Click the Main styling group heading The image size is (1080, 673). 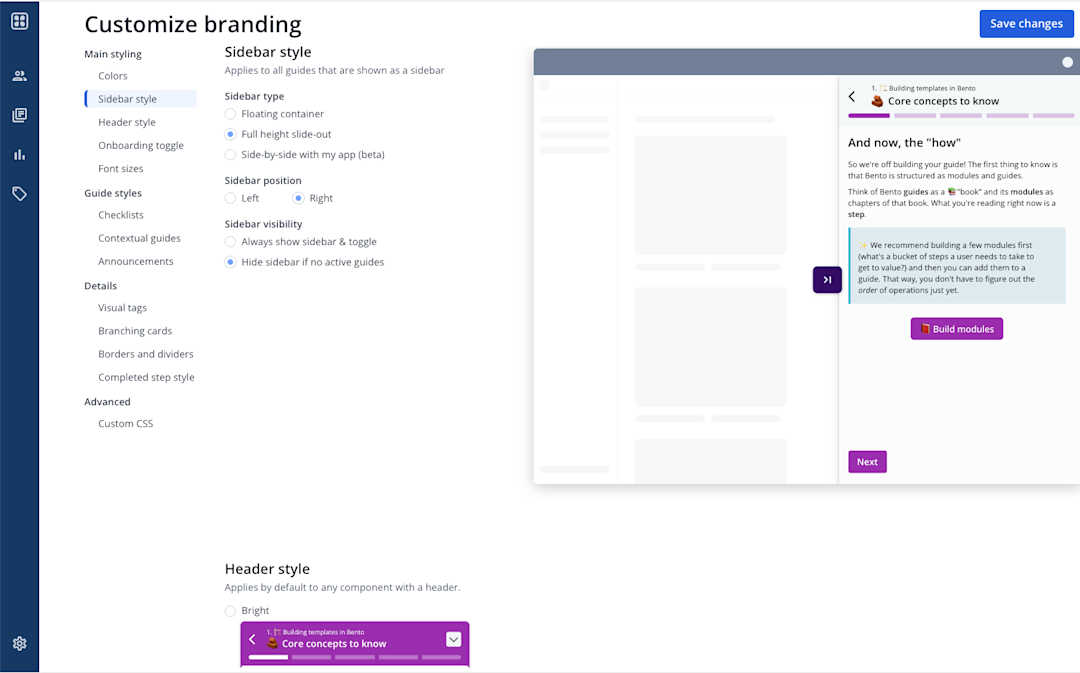[113, 54]
